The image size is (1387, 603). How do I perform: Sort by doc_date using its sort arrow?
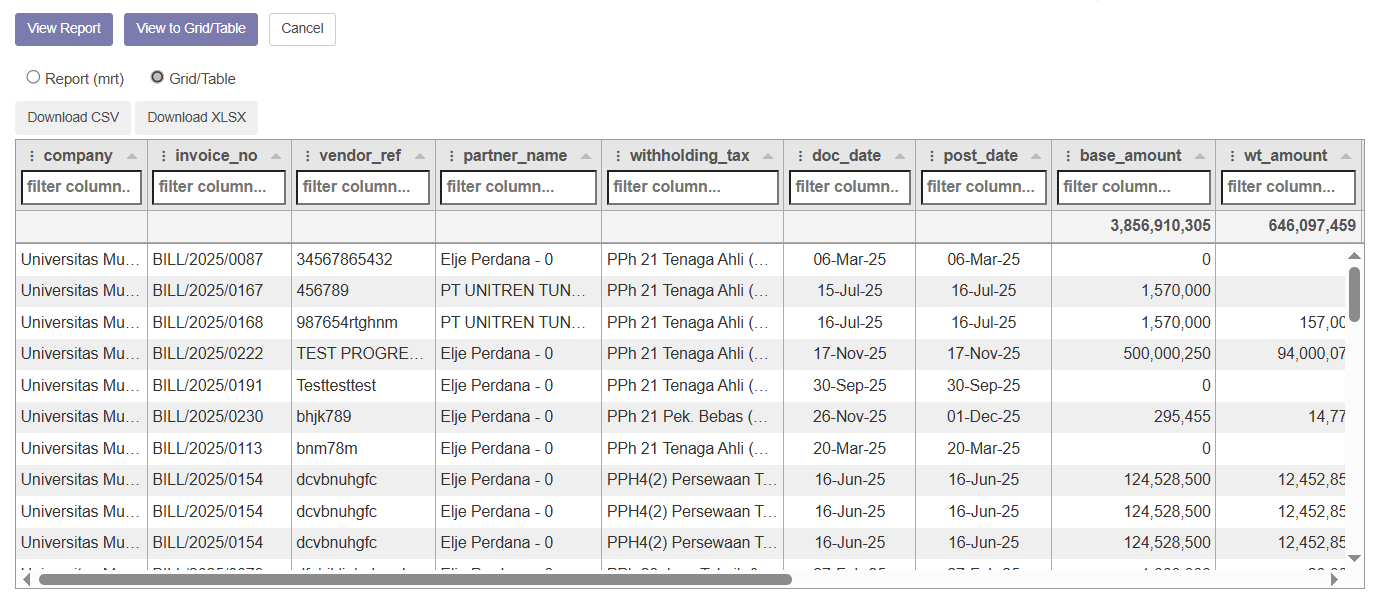click(x=901, y=156)
